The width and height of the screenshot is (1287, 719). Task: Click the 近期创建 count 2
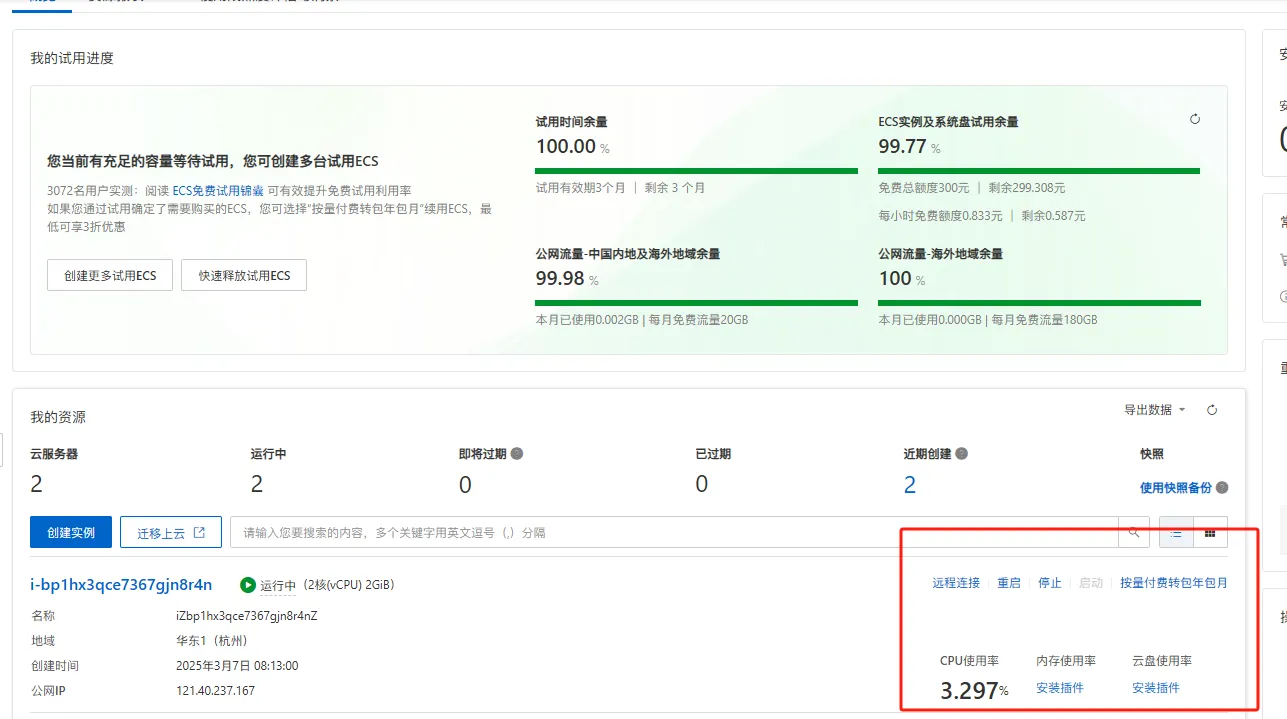click(x=910, y=485)
